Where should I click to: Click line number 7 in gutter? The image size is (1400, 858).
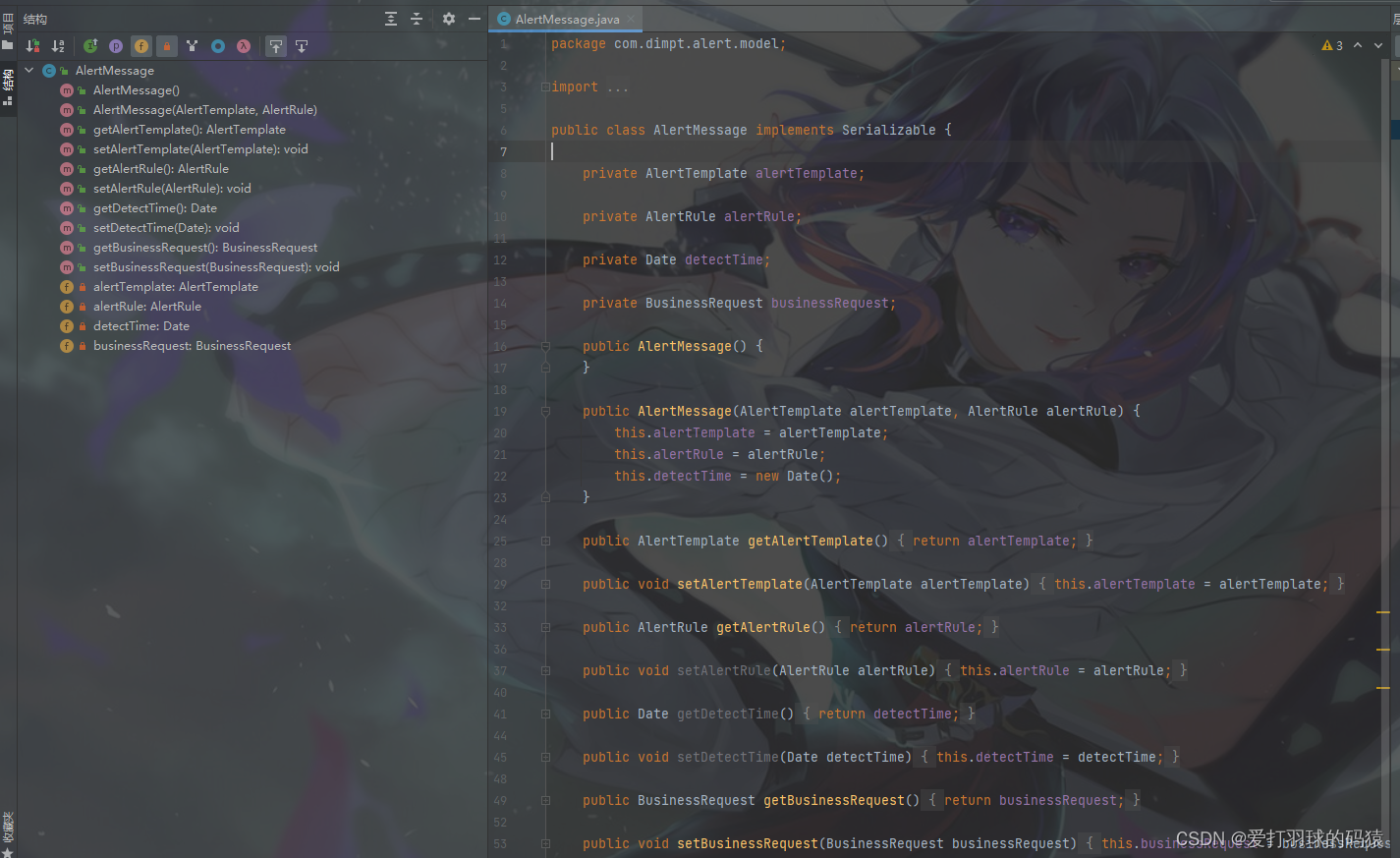503,151
